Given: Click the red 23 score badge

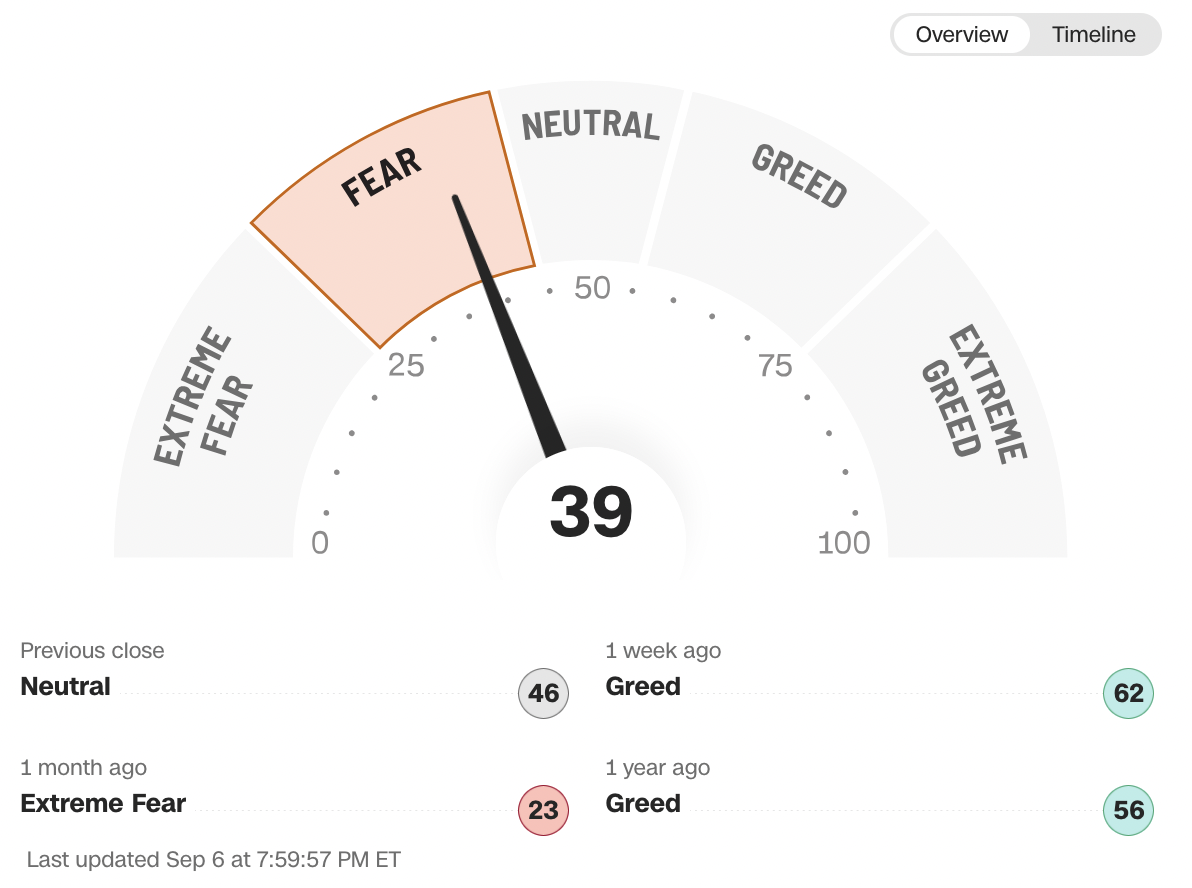Looking at the screenshot, I should [543, 810].
